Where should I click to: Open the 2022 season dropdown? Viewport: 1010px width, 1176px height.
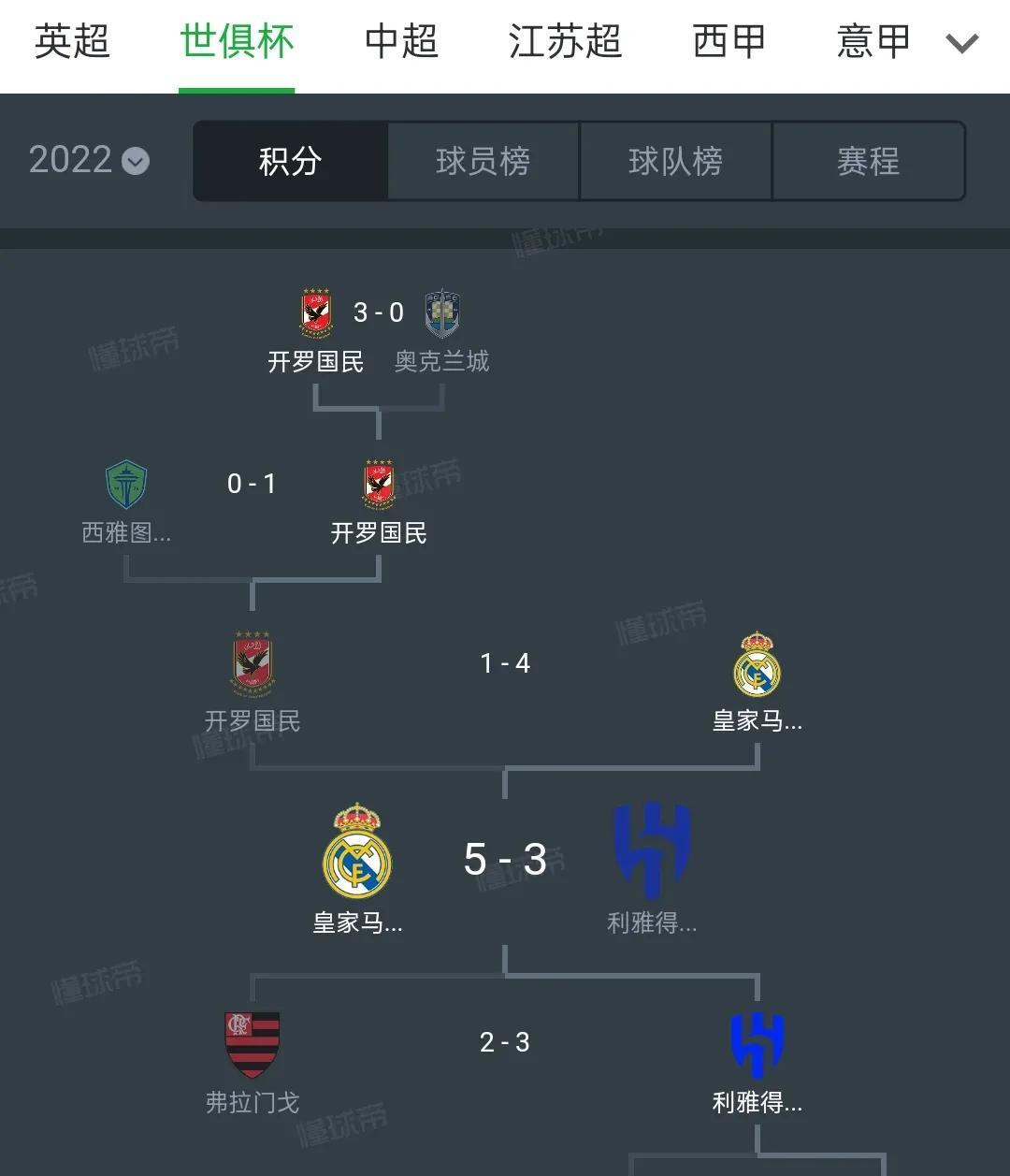(x=89, y=160)
